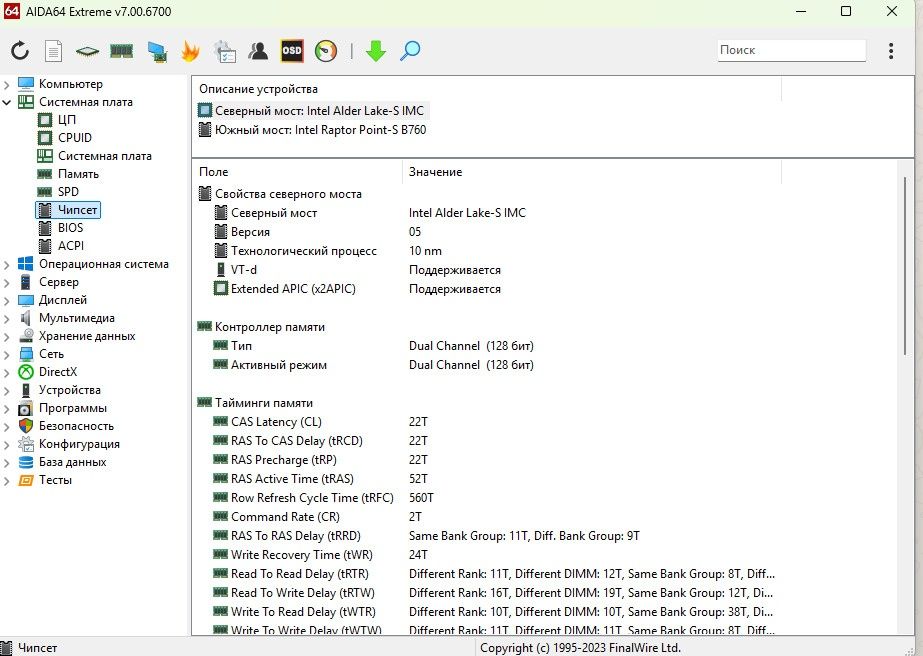Click into the Поиск search field
Screen dimensions: 923x656
[x=791, y=50]
